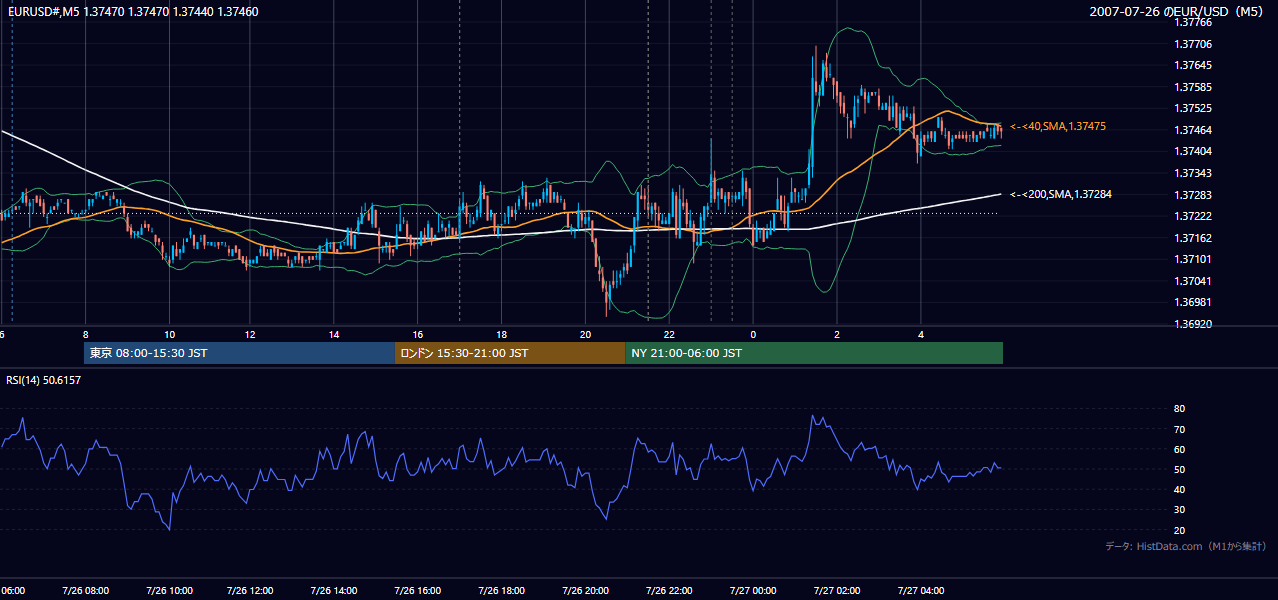Click RSI scale level 70
This screenshot has width=1278, height=600.
coord(1179,429)
